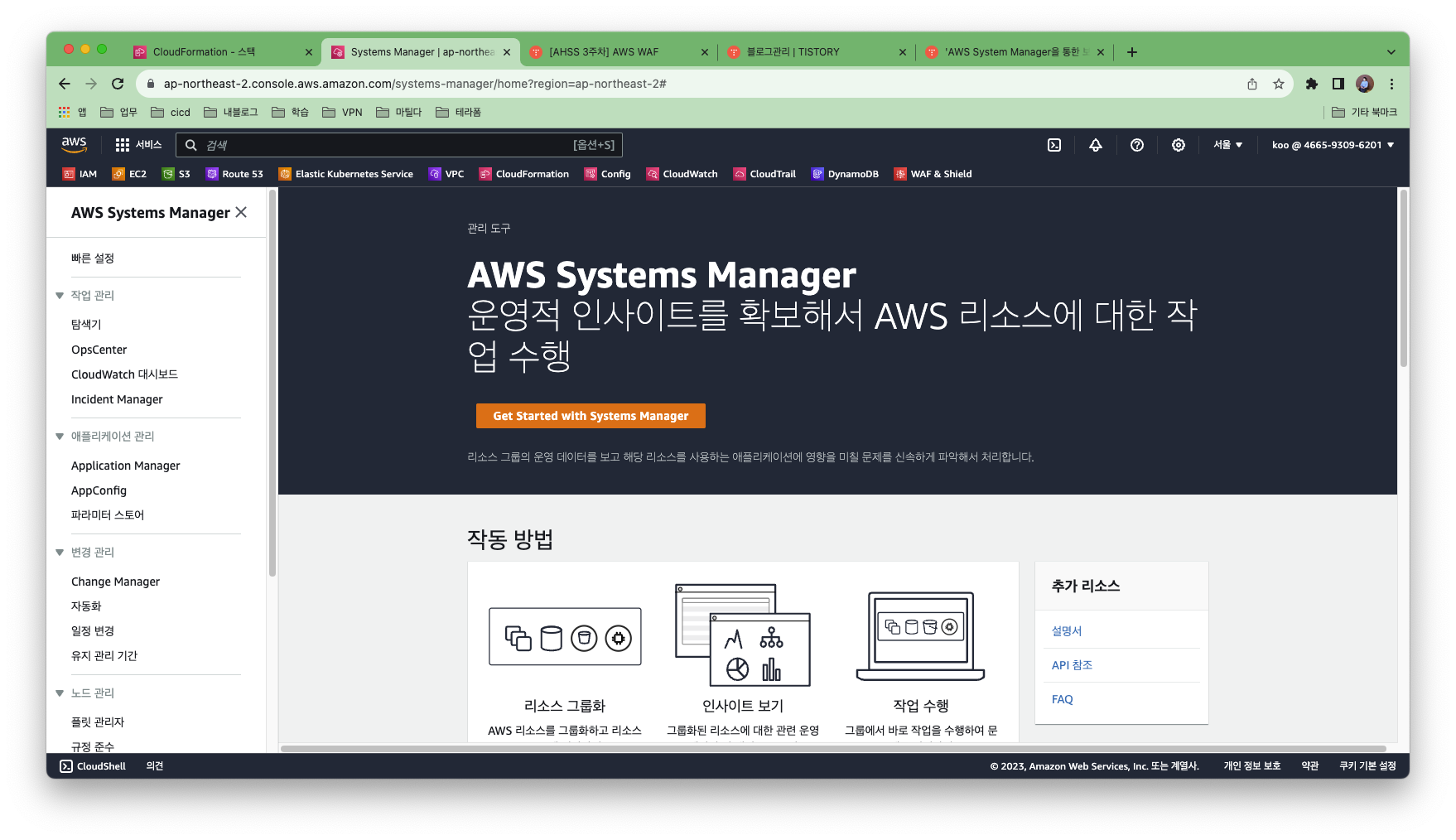The image size is (1456, 840).
Task: Open the browser profile avatar
Action: pos(1365,84)
